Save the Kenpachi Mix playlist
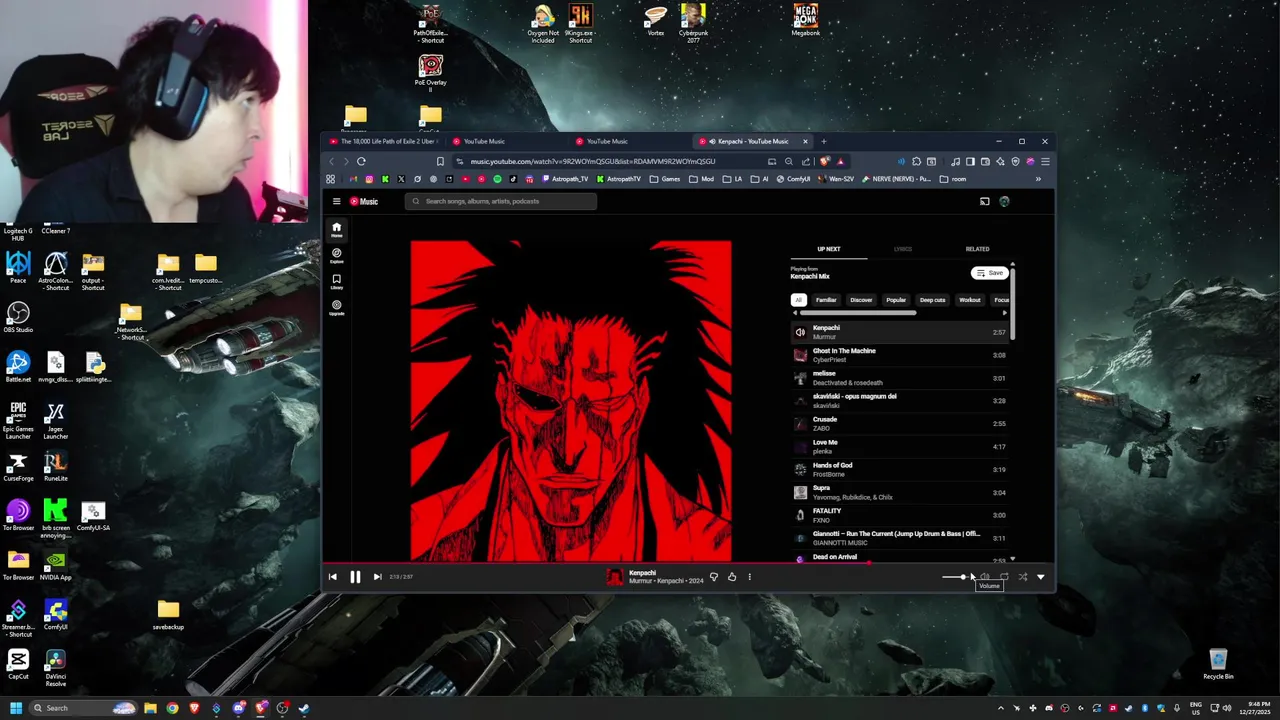 [x=990, y=273]
